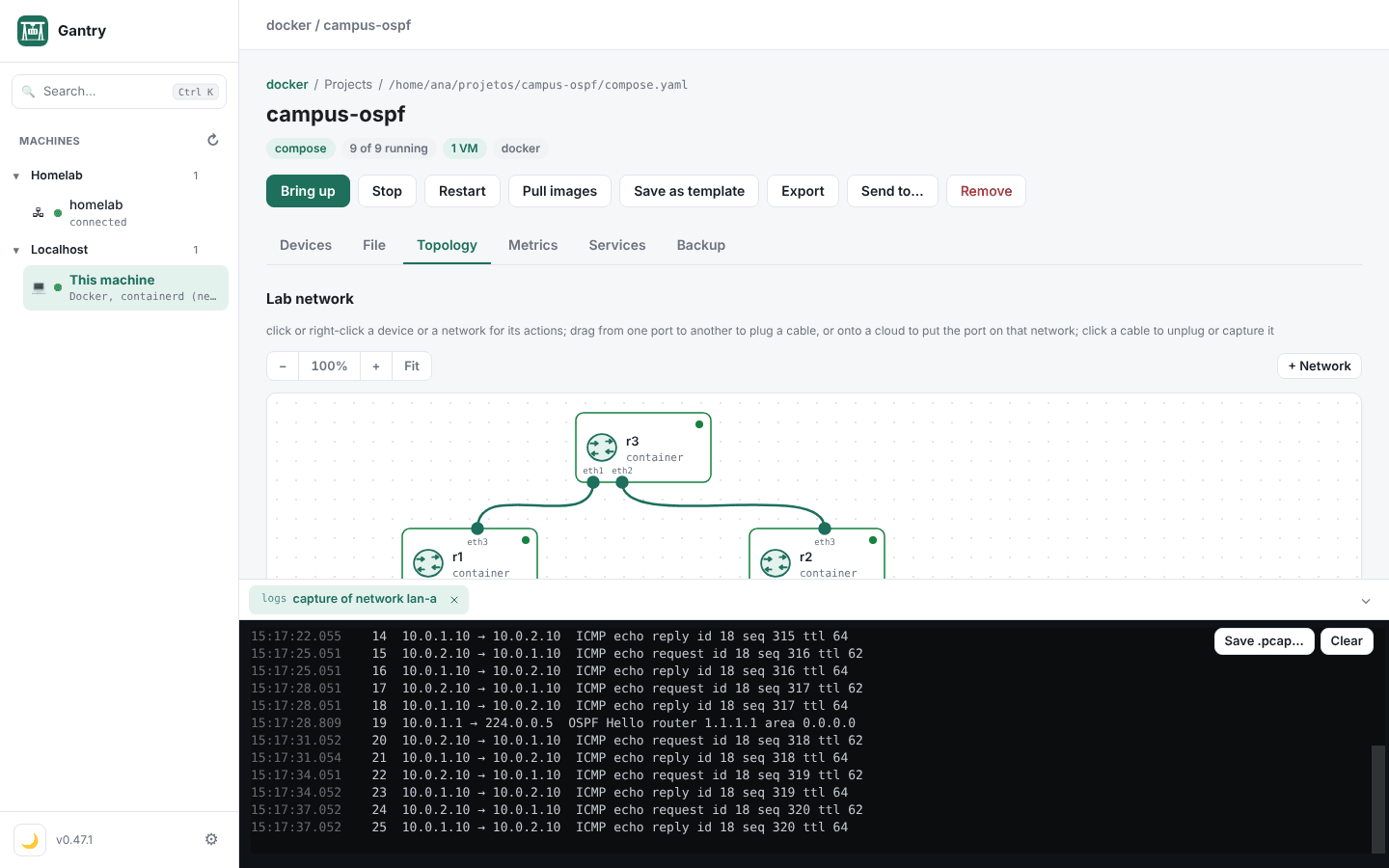1389x868 pixels.
Task: Open settings gear in sidebar footer
Action: coord(211,839)
